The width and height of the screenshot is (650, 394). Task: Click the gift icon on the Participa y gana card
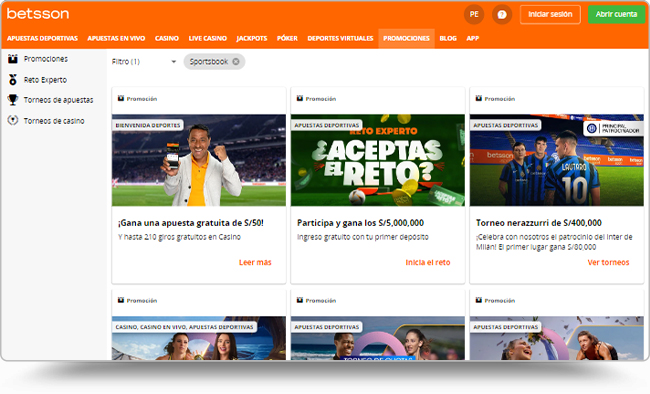click(x=300, y=98)
